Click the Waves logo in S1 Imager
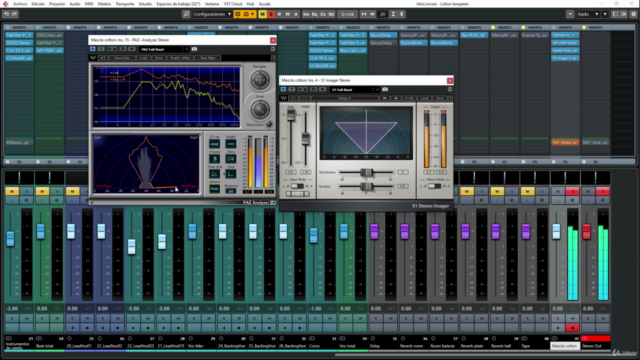640x360 pixels. (284, 98)
